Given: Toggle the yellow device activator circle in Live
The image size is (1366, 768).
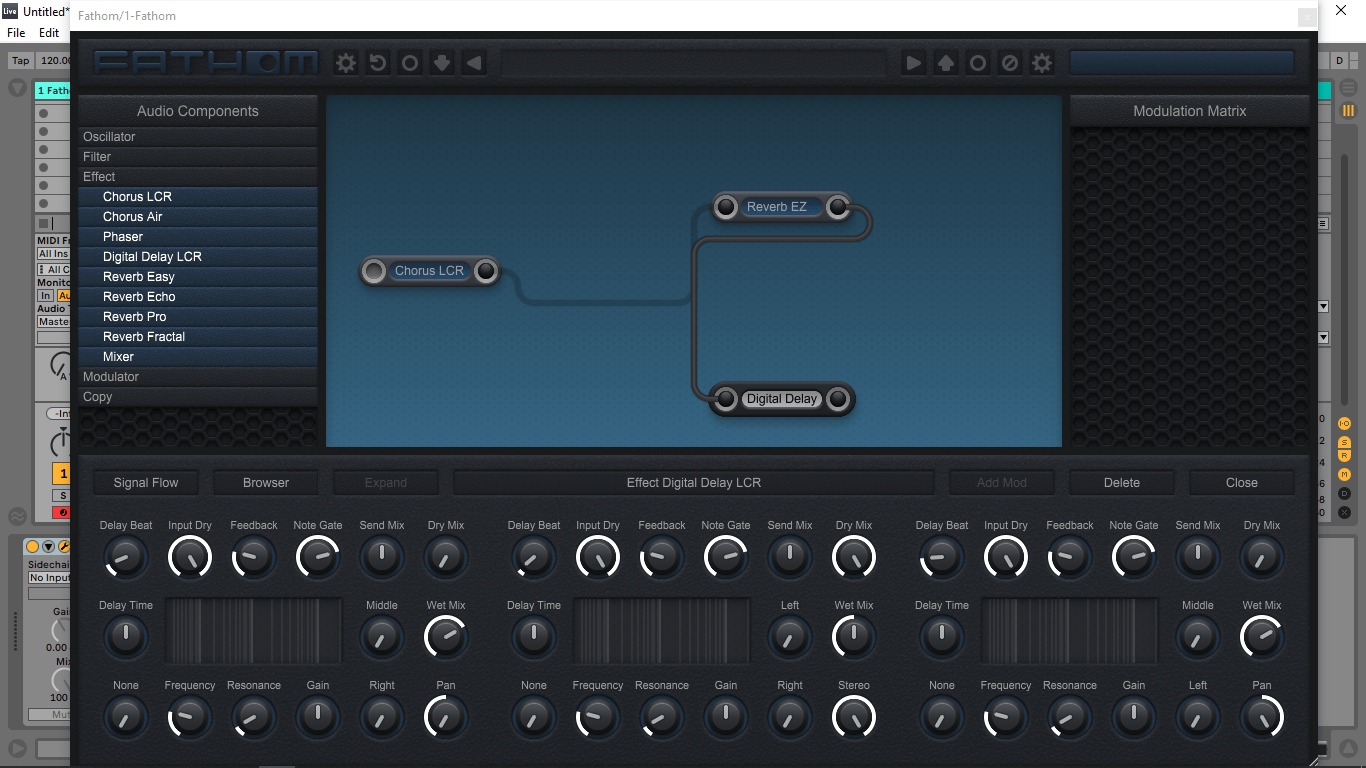Looking at the screenshot, I should click(x=32, y=546).
